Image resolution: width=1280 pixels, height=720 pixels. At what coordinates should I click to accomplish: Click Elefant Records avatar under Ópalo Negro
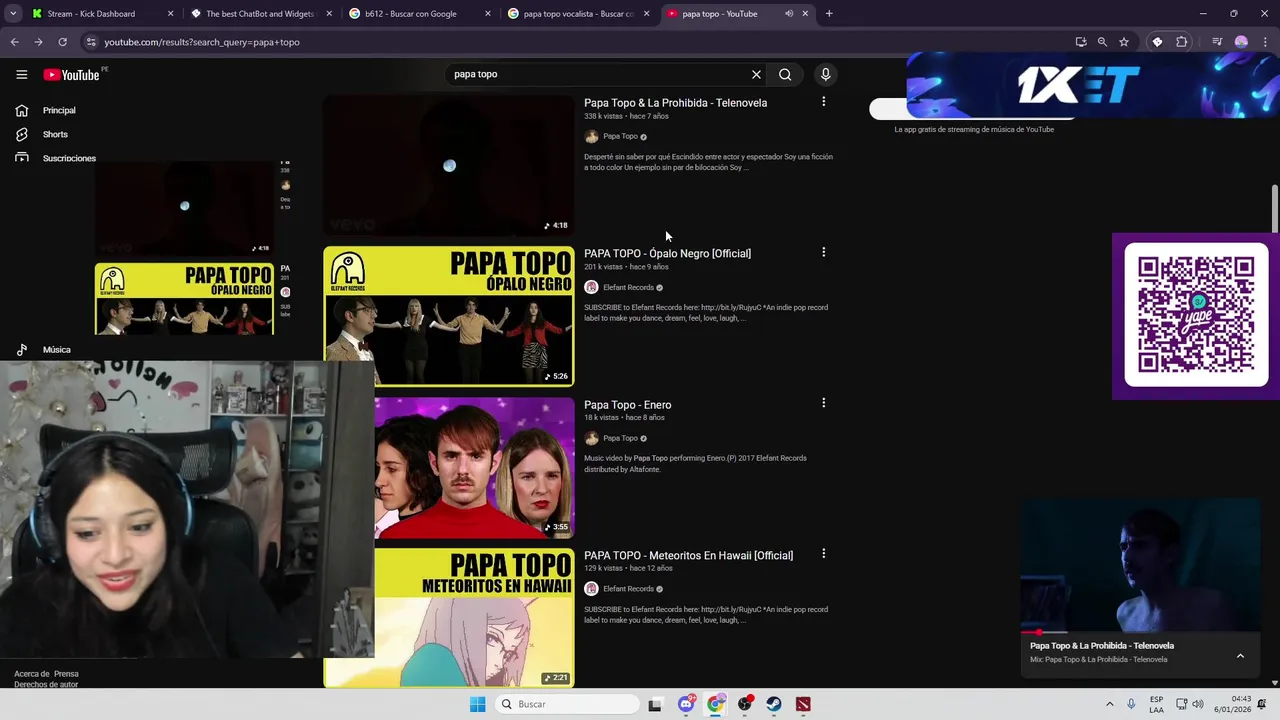pyautogui.click(x=591, y=287)
